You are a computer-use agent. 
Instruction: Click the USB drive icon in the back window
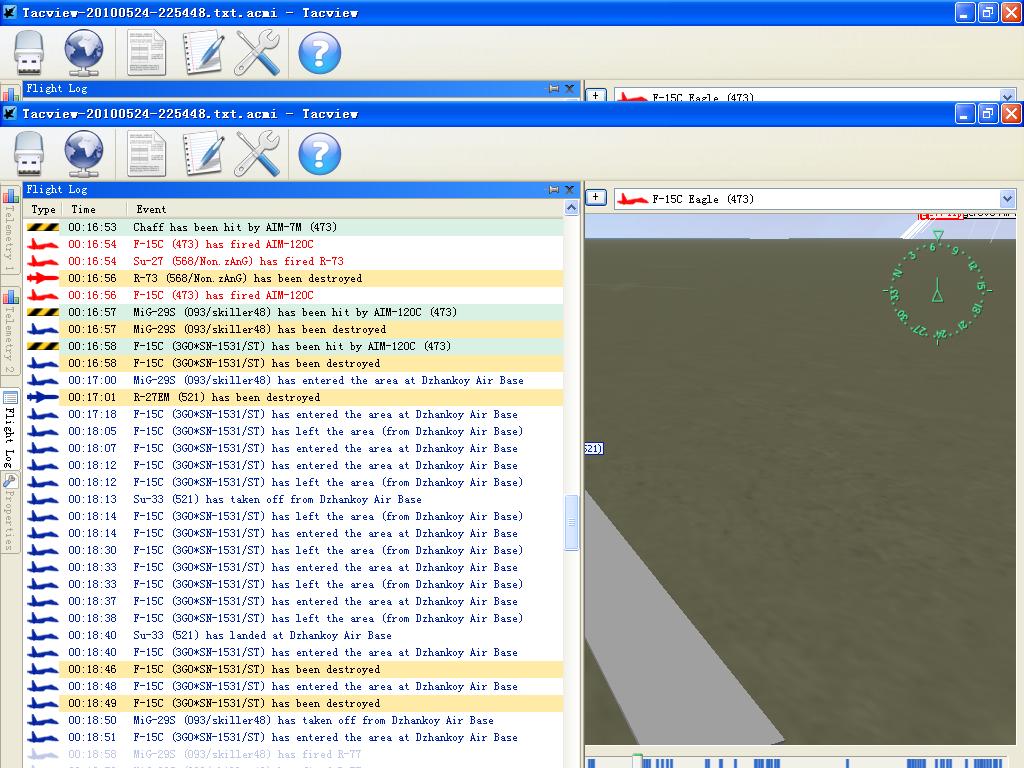(x=29, y=54)
